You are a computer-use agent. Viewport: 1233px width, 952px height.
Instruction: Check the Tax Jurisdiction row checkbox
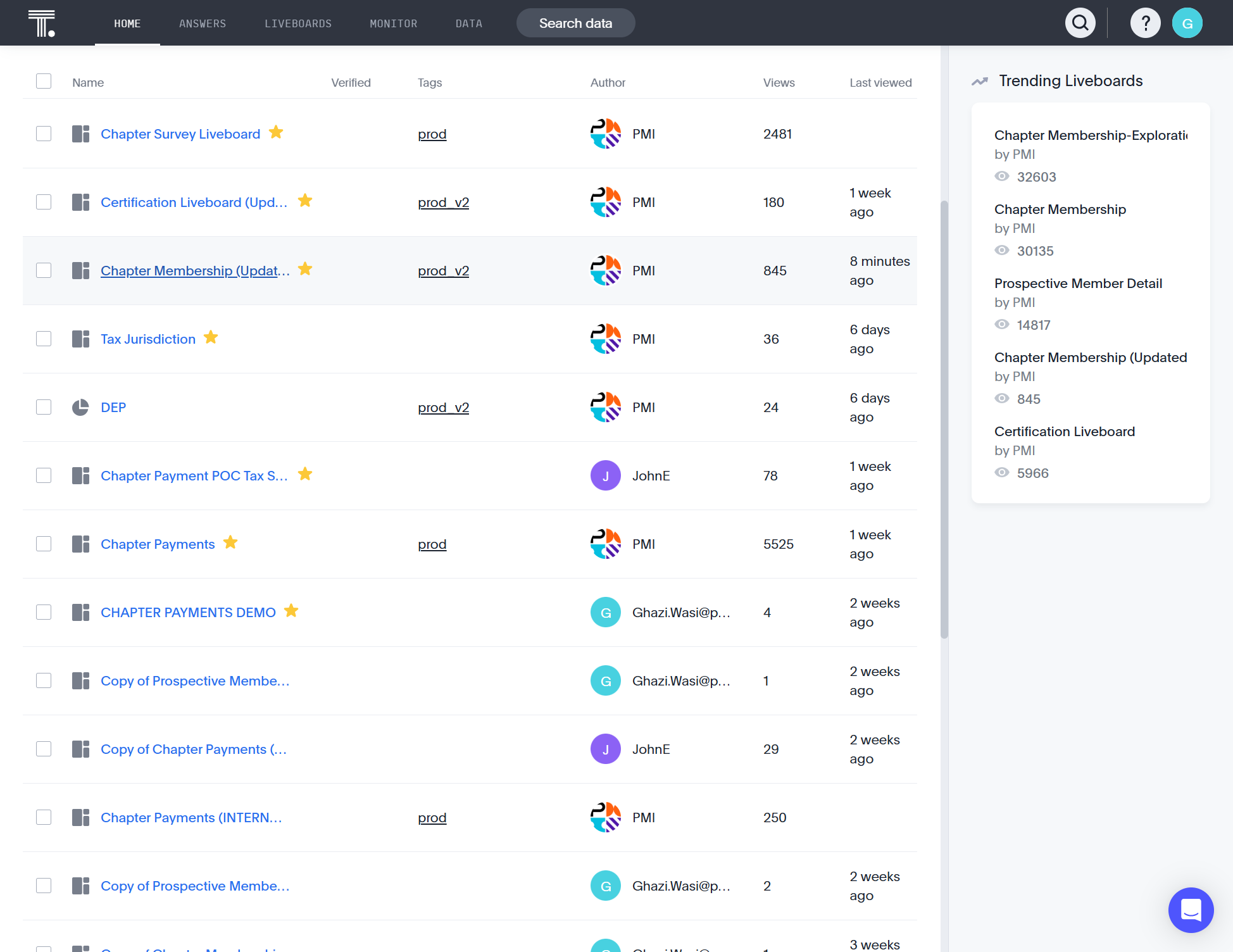tap(44, 339)
